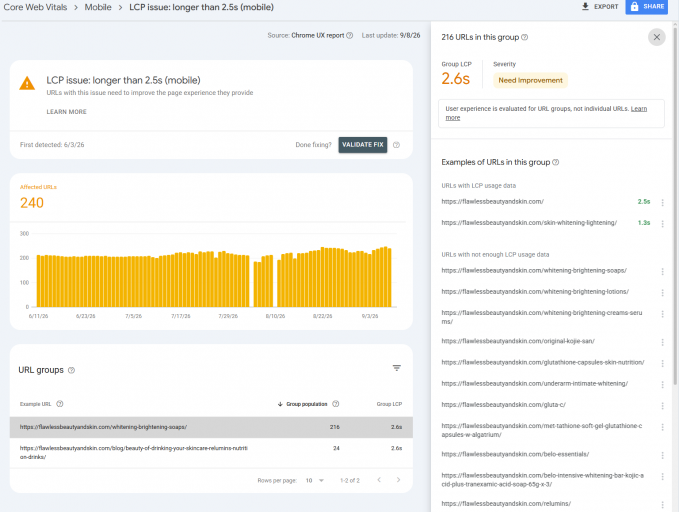The width and height of the screenshot is (679, 512).
Task: Open Core Web Vitals breadcrumb
Action: 35,7
